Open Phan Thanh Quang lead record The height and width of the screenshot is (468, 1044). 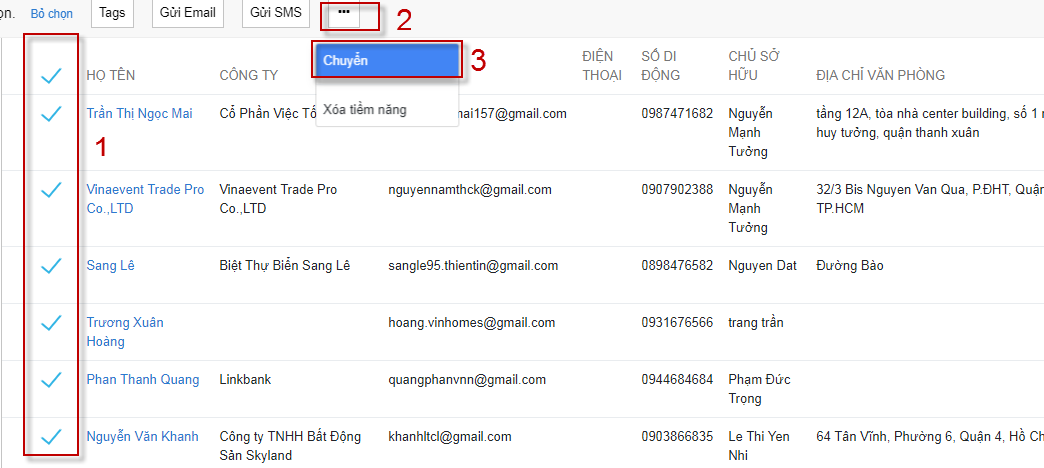click(x=142, y=380)
